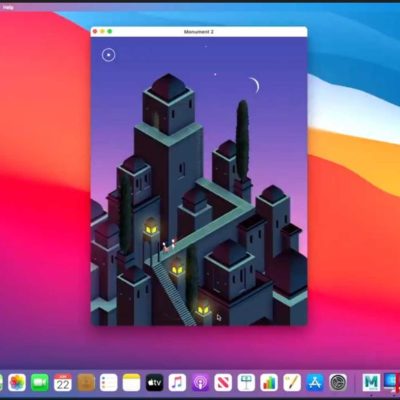Close the Monument 2 window
Image resolution: width=400 pixels, height=400 pixels.
[95, 31]
